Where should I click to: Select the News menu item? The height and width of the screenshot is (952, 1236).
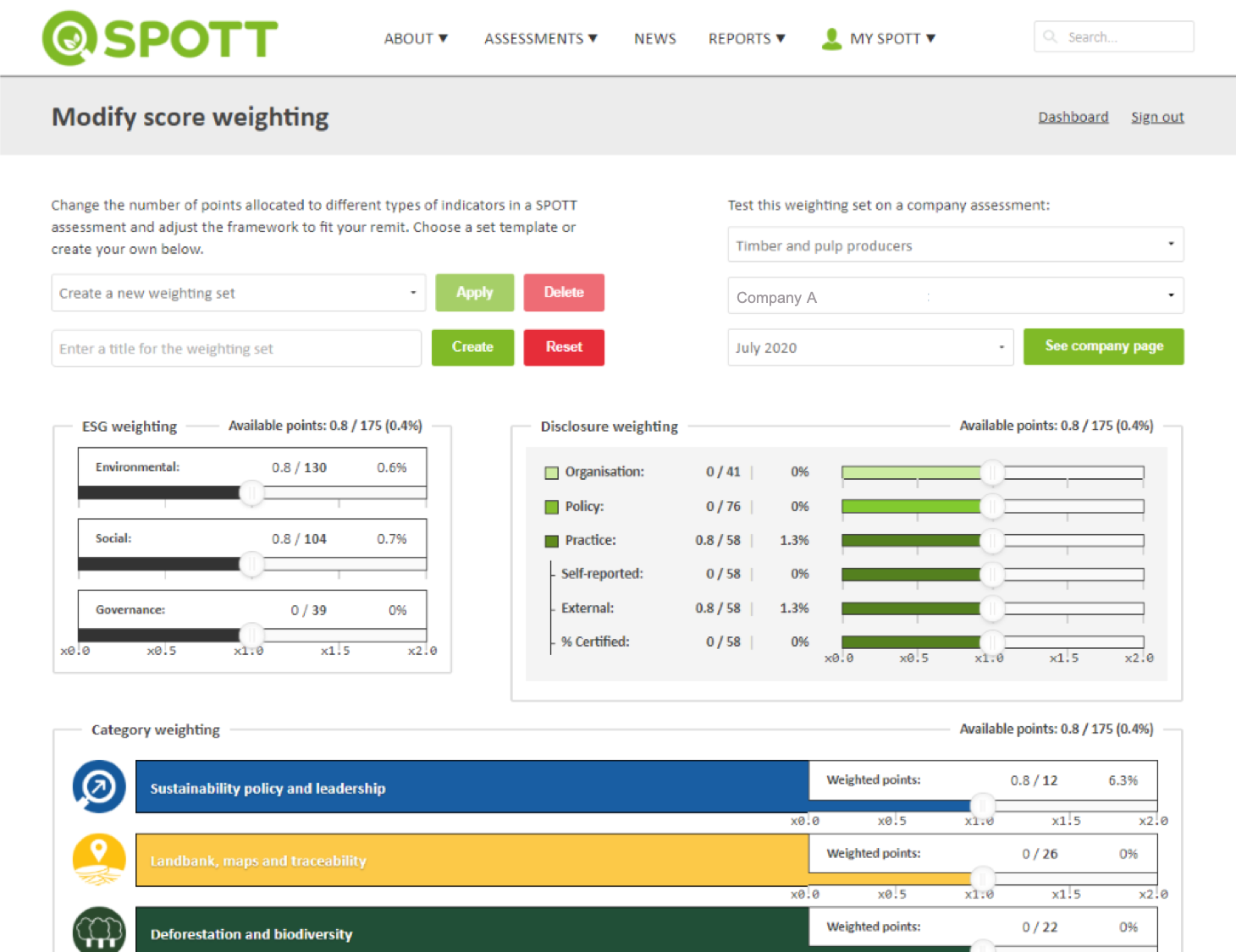pos(654,38)
